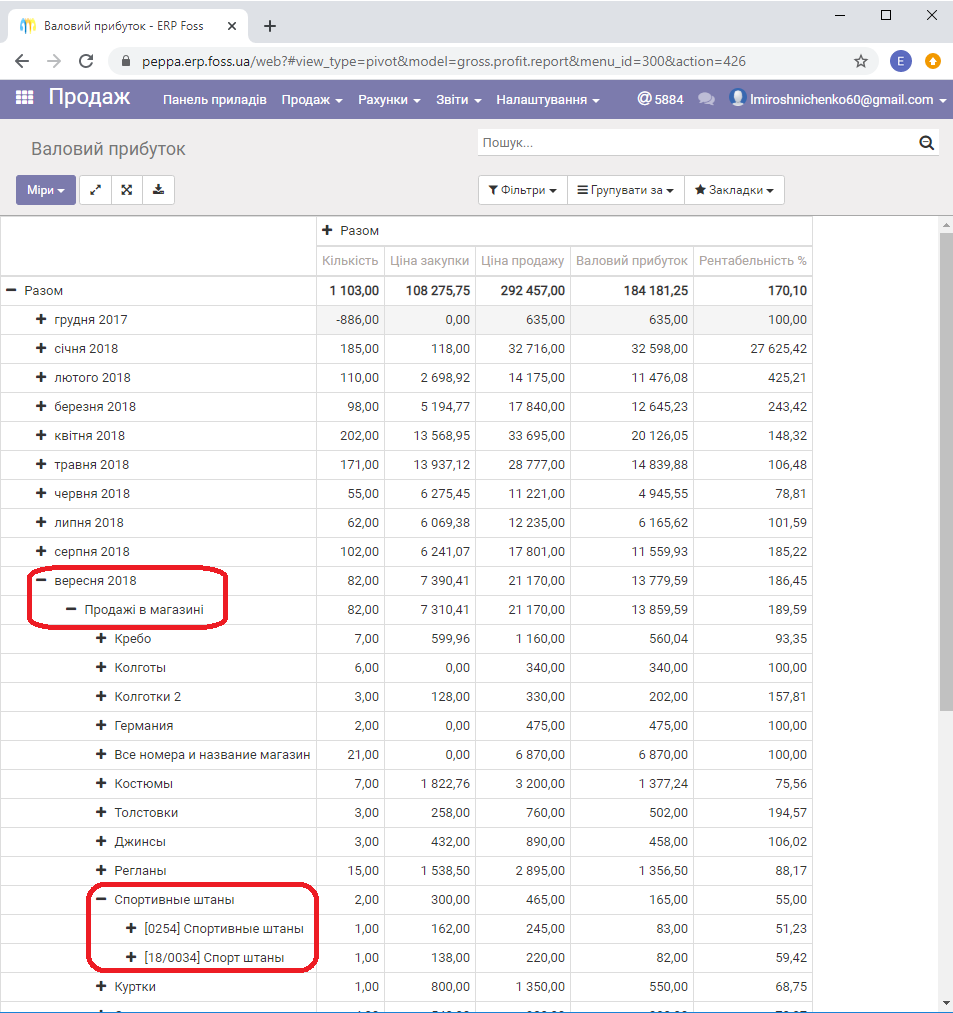Expand the липня 2018 row
This screenshot has width=953, height=1013.
click(41, 522)
